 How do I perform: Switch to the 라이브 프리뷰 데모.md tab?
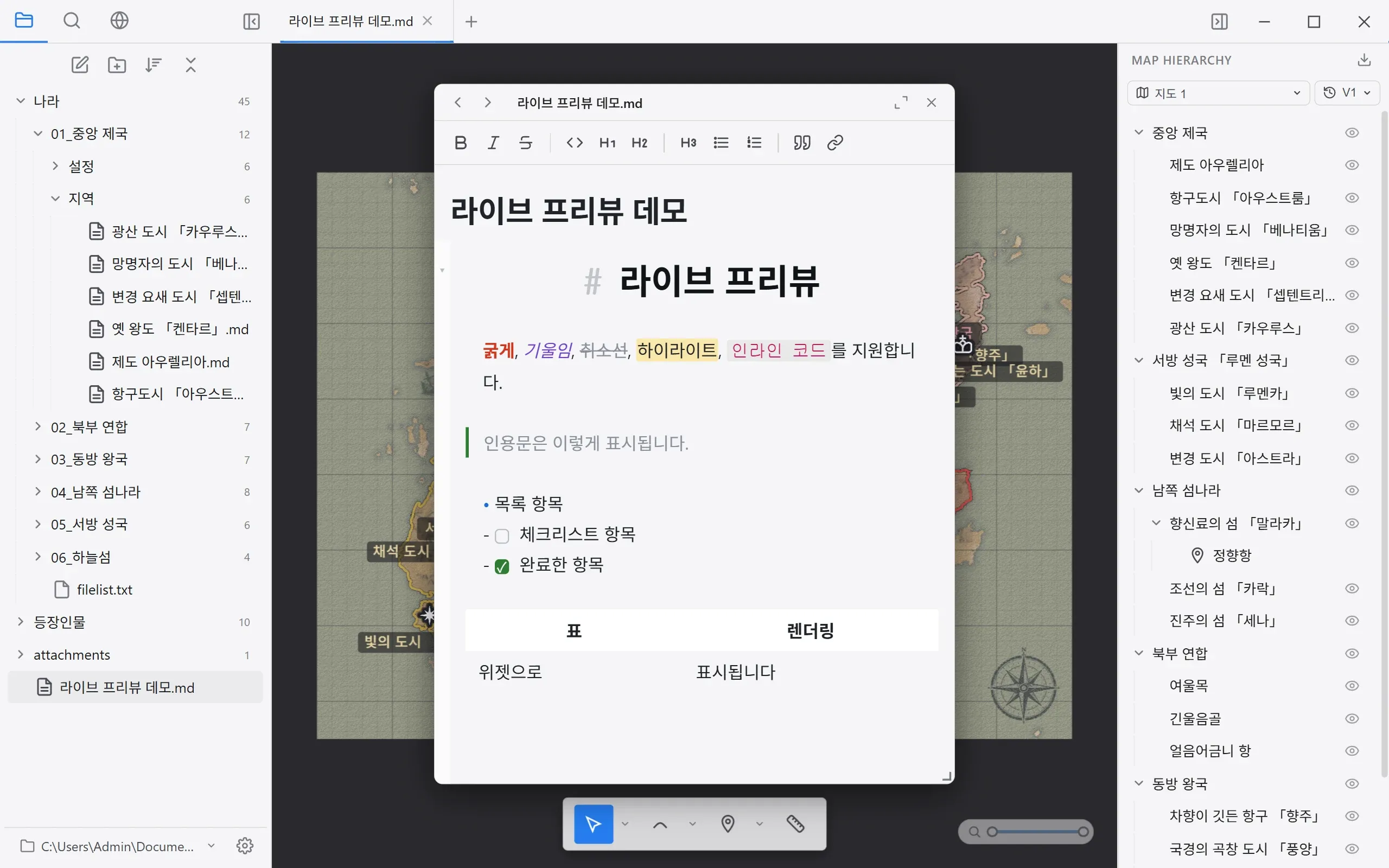coord(351,22)
